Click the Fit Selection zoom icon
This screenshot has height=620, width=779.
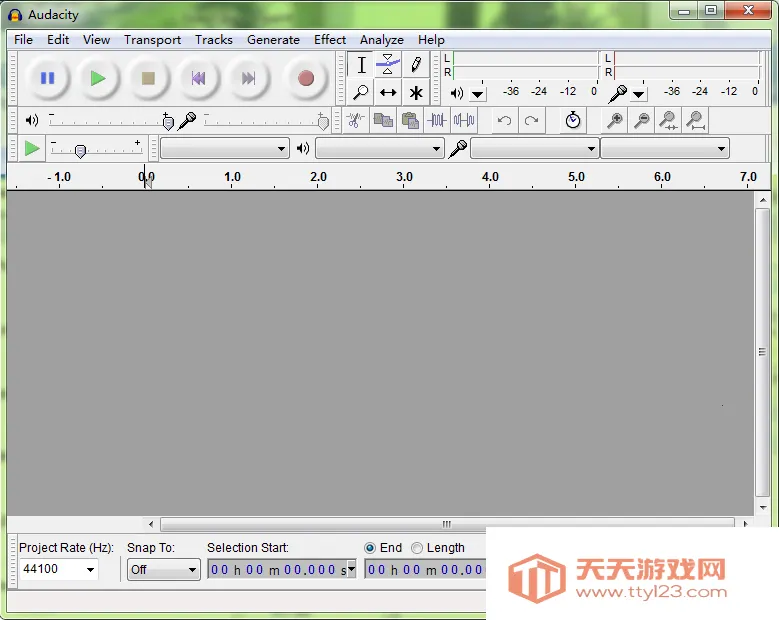(668, 120)
